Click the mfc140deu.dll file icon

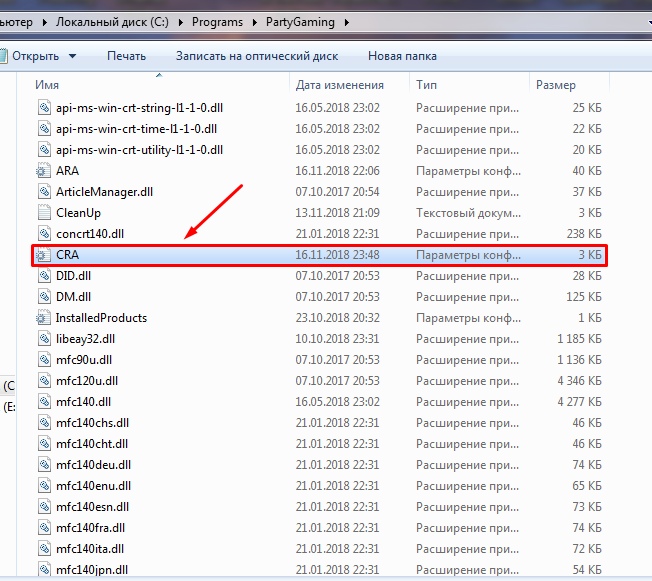(44, 465)
